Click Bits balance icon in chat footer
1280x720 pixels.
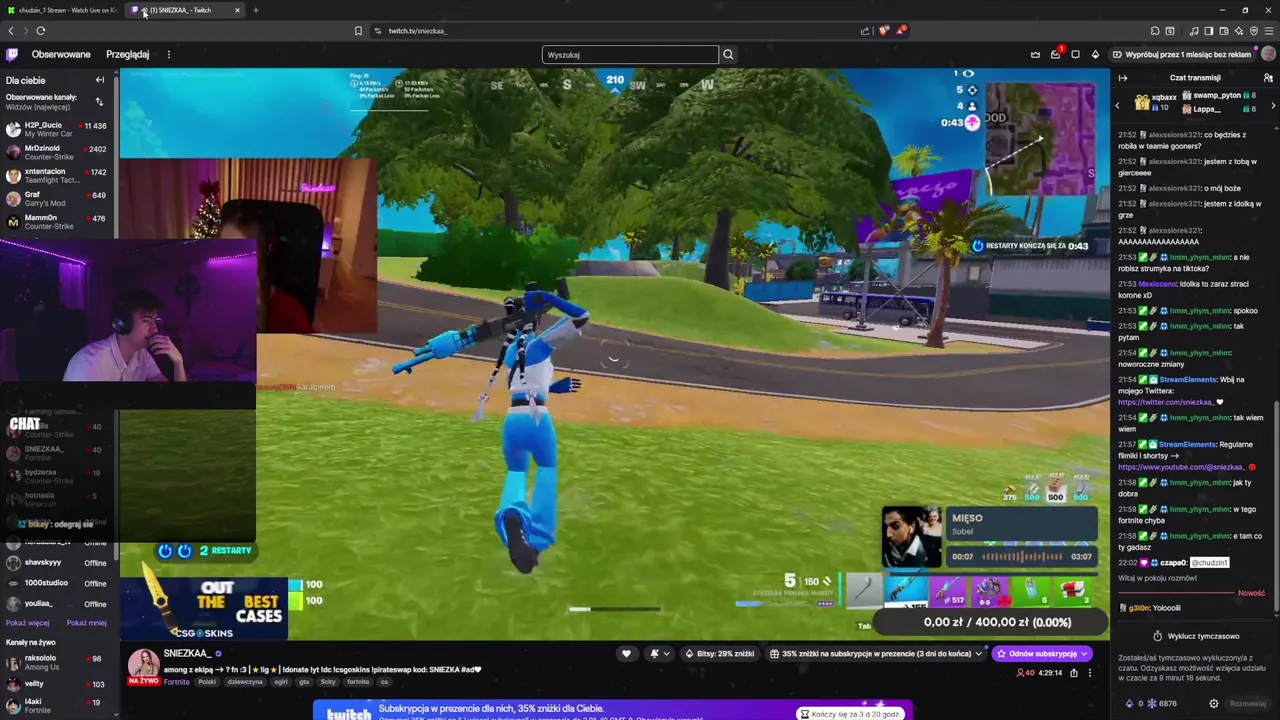(x=1129, y=704)
